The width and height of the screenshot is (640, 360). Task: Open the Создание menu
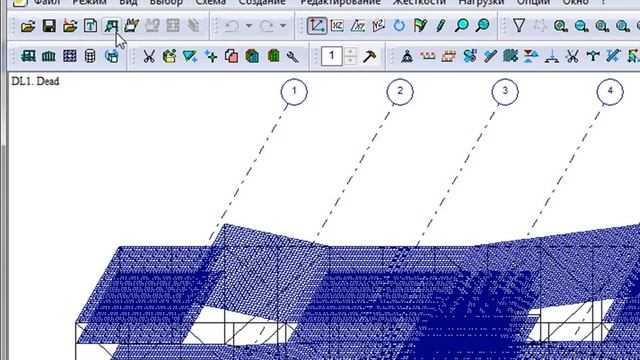[262, 2]
